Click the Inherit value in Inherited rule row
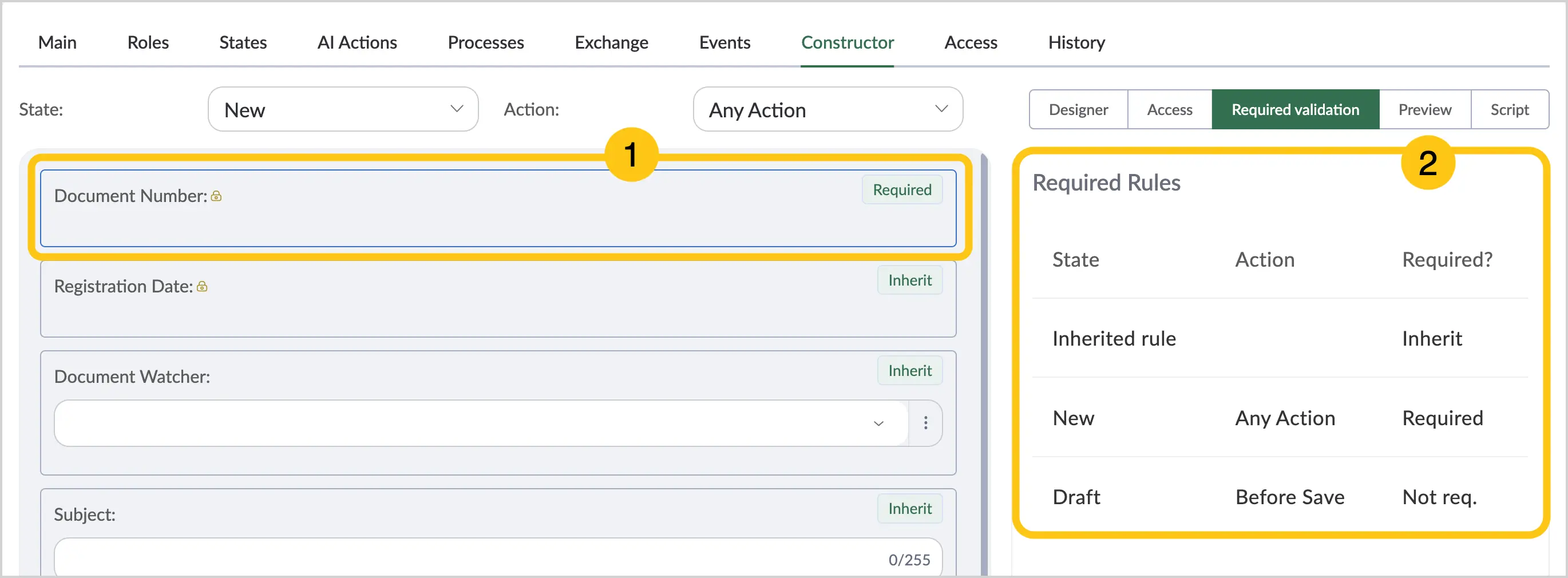1568x578 pixels. coord(1432,338)
